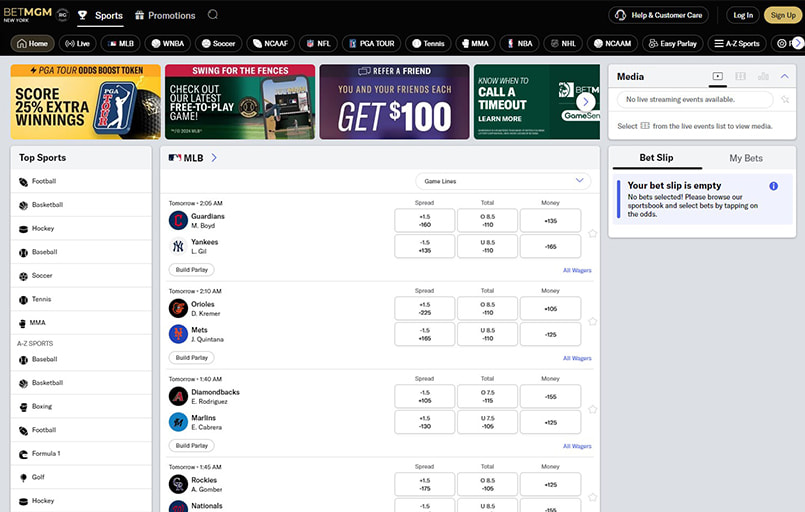Click the Sign Up button
Image resolution: width=805 pixels, height=512 pixels.
click(x=783, y=15)
